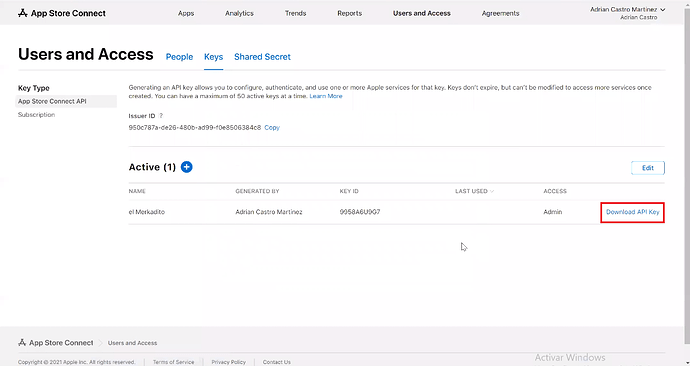This screenshot has height=366, width=690.
Task: Switch to the Keys tab
Action: tap(213, 57)
